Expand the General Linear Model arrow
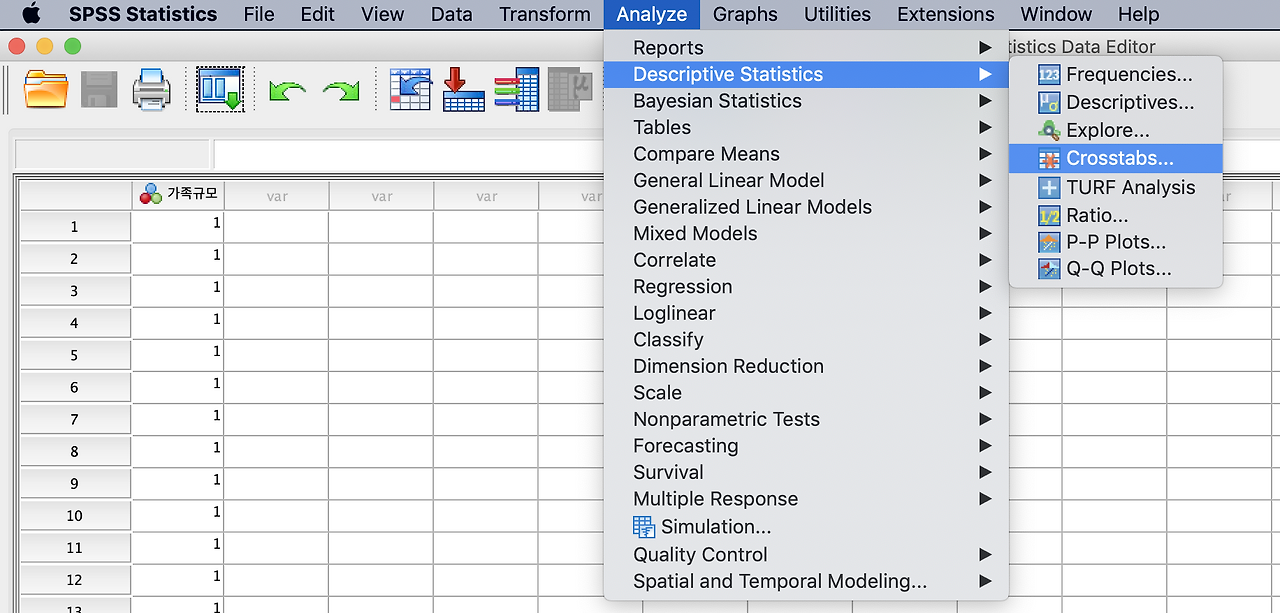This screenshot has height=613, width=1280. click(985, 180)
